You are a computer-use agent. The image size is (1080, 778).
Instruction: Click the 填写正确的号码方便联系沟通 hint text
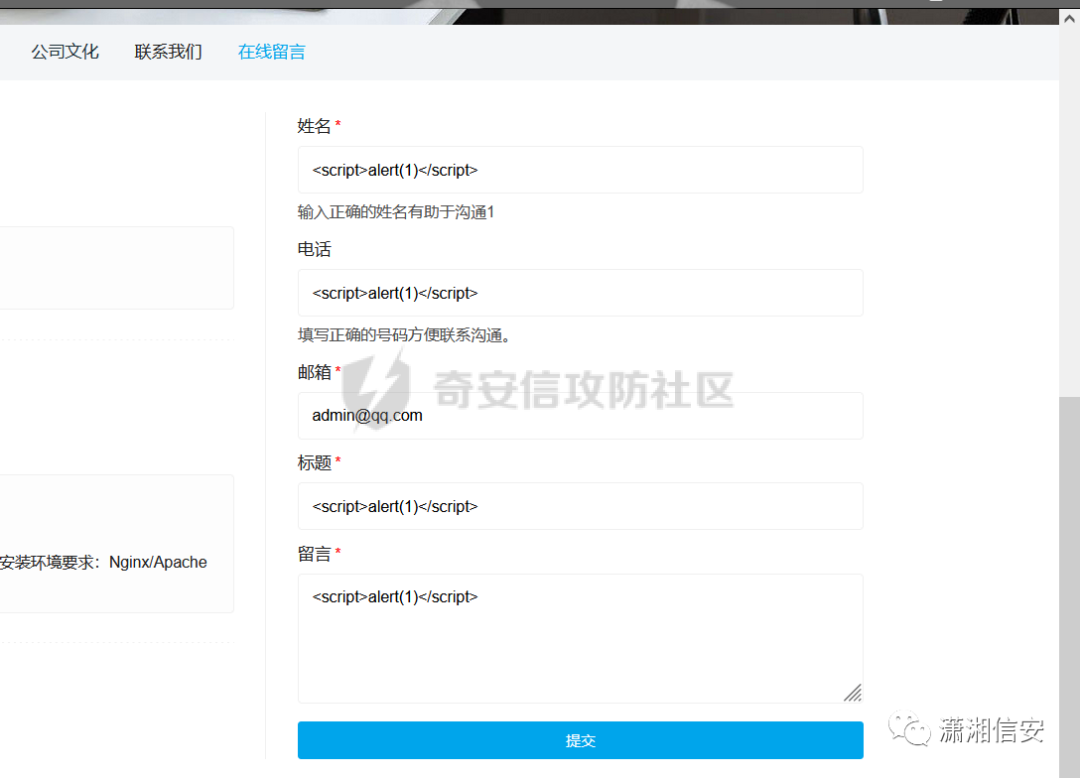click(405, 335)
